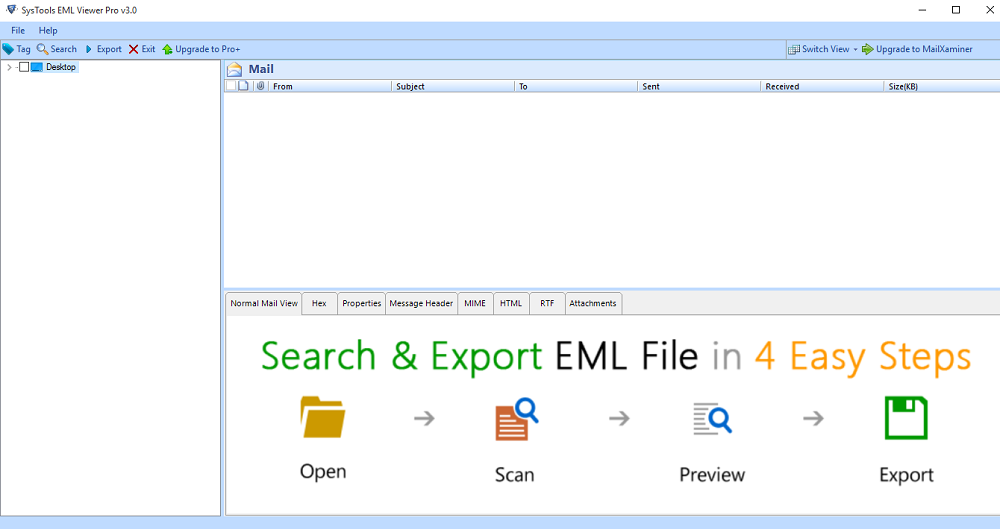Screen dimensions: 1000x529
Task: Click the SysTools app logo in title bar
Action: pos(11,10)
